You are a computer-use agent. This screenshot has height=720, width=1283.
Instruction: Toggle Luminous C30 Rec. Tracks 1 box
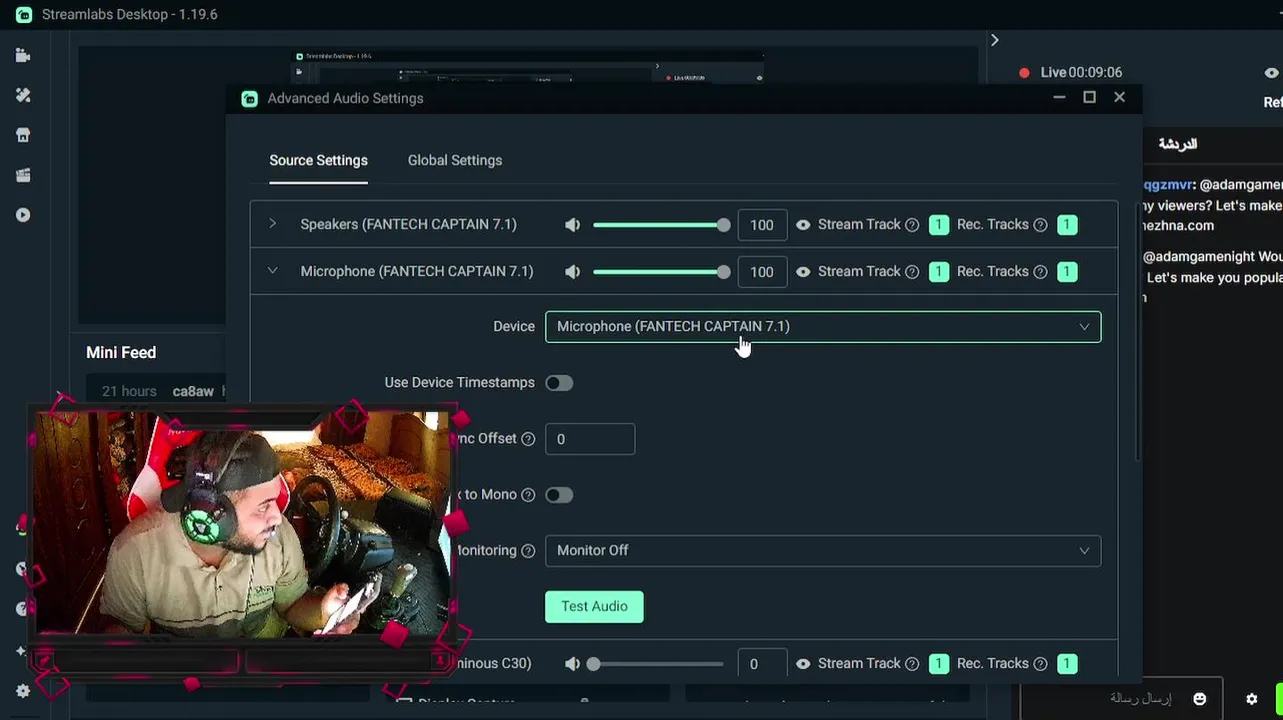pos(1067,664)
